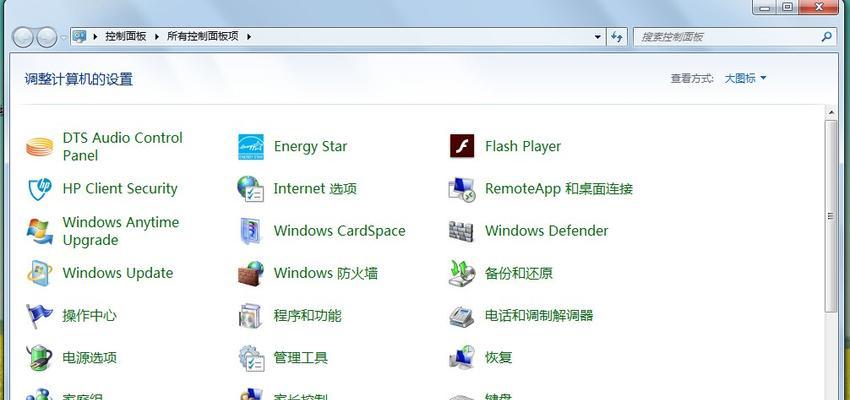Open the Windows 防火墙 icon

(250, 273)
